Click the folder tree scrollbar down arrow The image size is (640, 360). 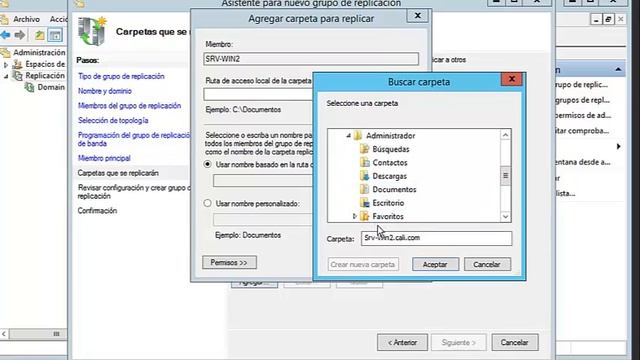tap(505, 217)
